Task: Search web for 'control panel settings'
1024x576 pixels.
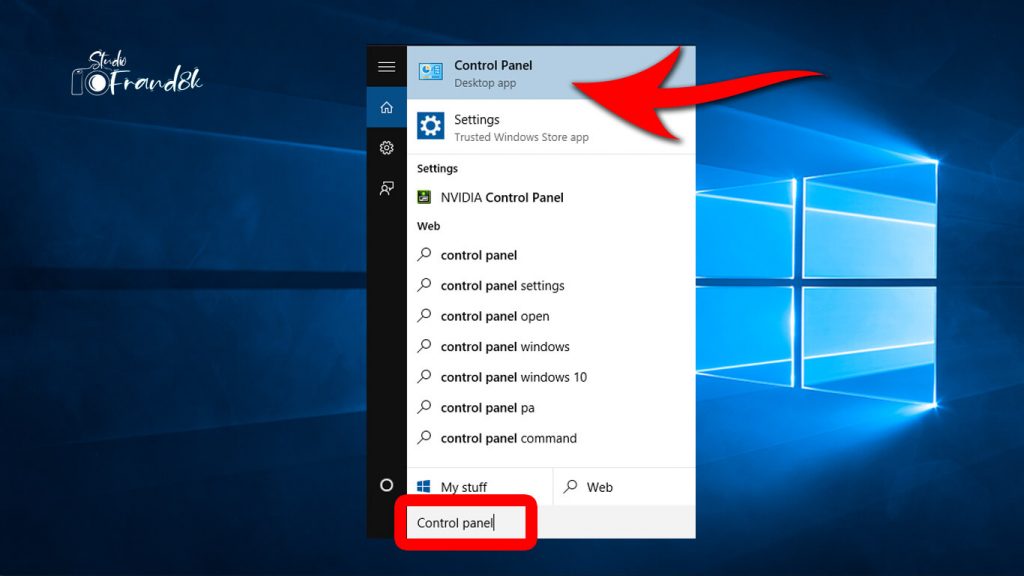Action: click(503, 285)
